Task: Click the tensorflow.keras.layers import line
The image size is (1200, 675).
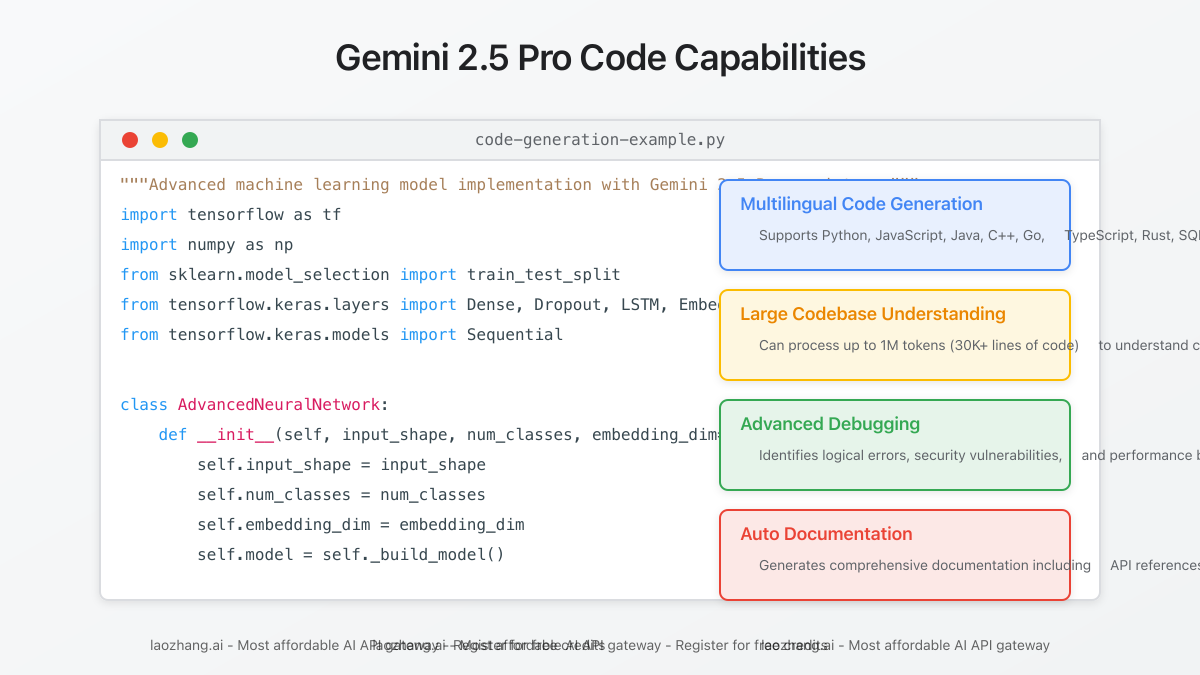Action: coord(420,305)
